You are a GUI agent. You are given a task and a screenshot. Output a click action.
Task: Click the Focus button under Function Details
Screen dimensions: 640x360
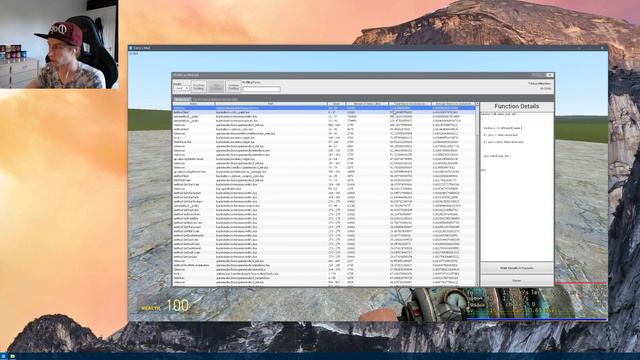point(517,280)
